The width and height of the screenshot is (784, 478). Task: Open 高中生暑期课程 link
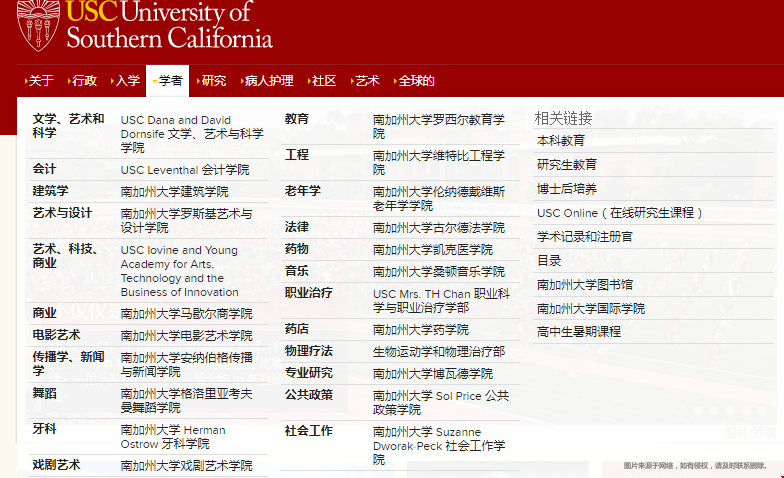[x=579, y=332]
